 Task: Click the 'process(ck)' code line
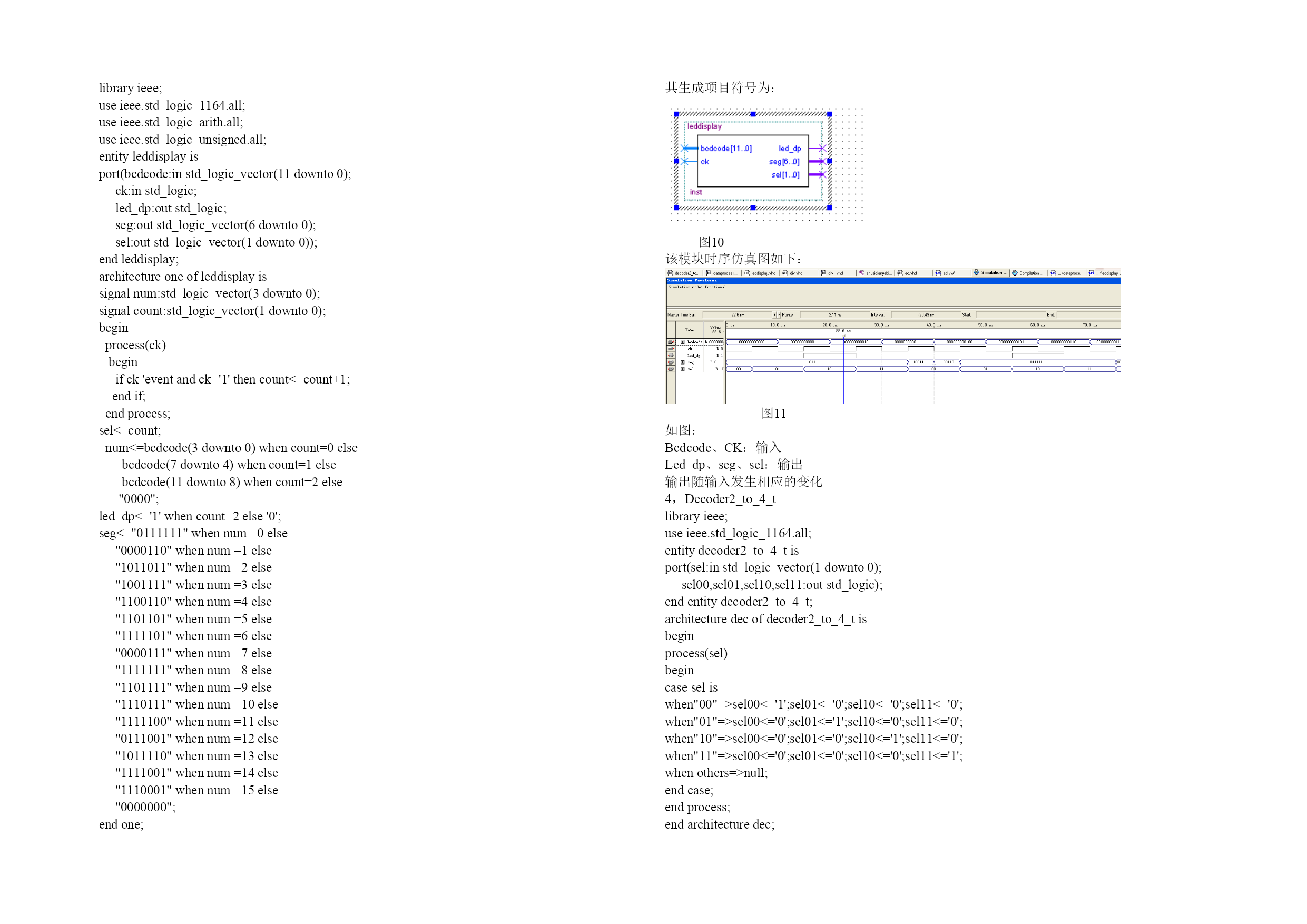135,345
